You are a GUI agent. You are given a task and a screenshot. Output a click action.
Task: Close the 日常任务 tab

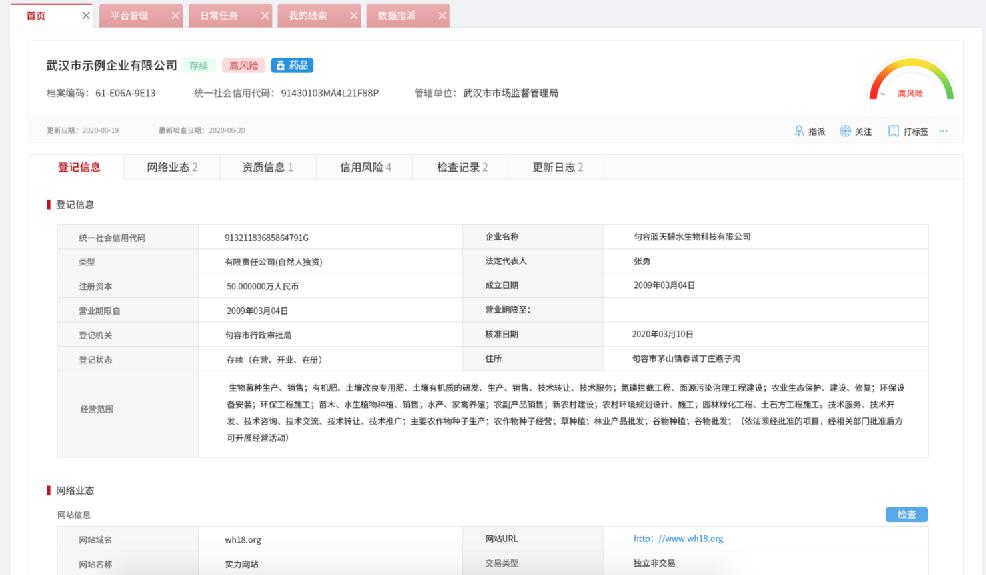[x=265, y=16]
